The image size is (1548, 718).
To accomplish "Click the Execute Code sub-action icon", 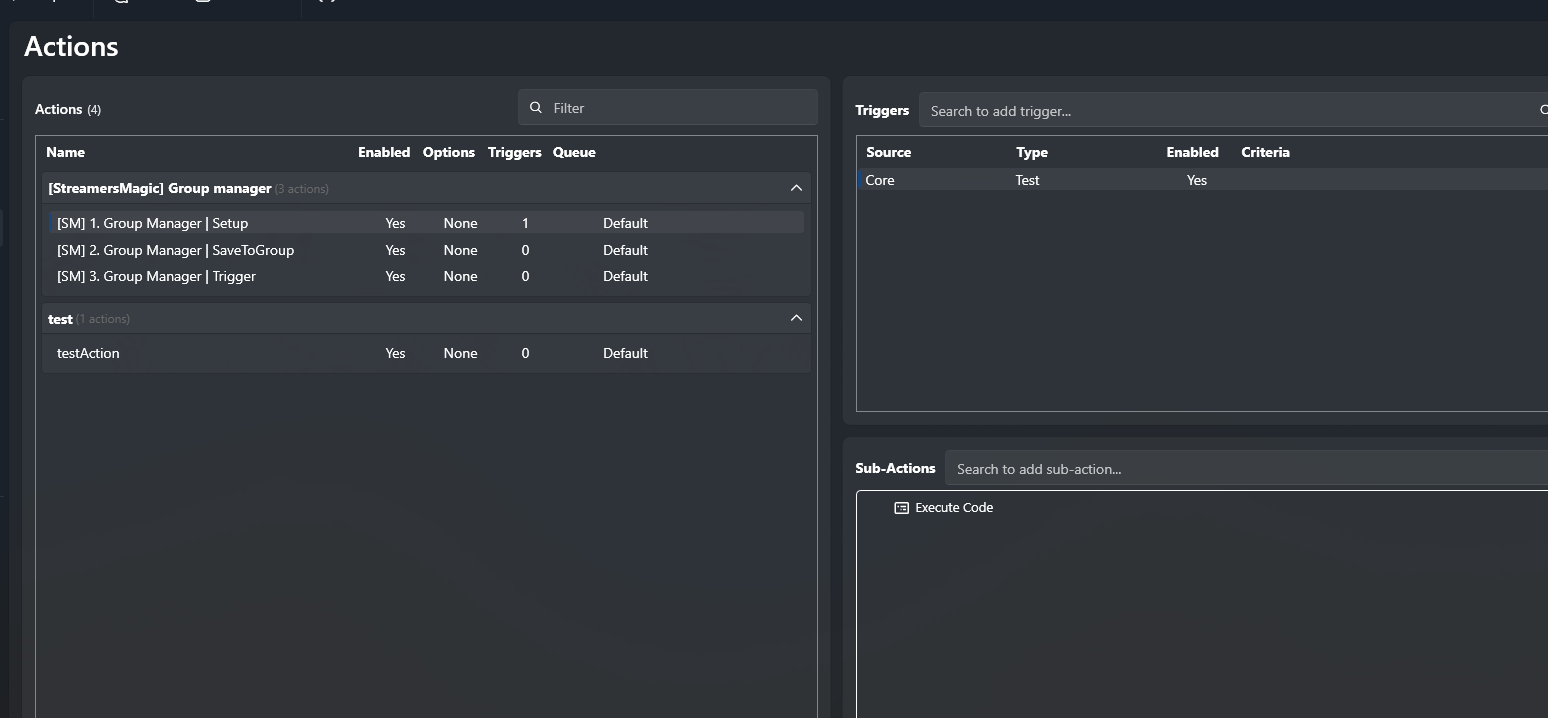I will pos(901,508).
